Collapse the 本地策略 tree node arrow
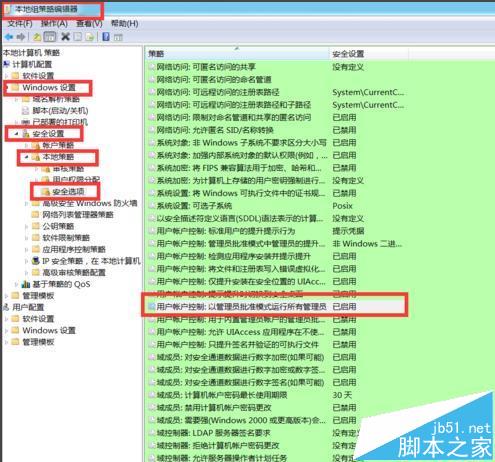The image size is (495, 462). tap(26, 157)
